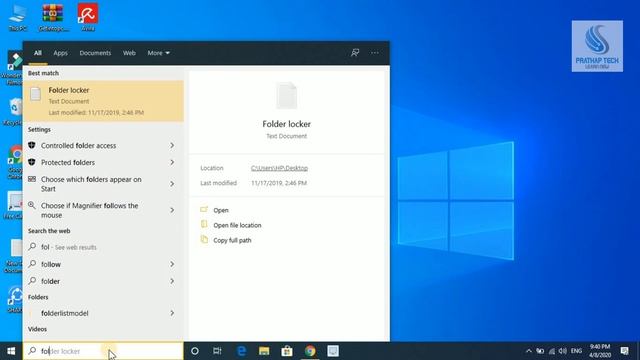640x360 pixels.
Task: Open the More dropdown in search filters
Action: click(158, 53)
